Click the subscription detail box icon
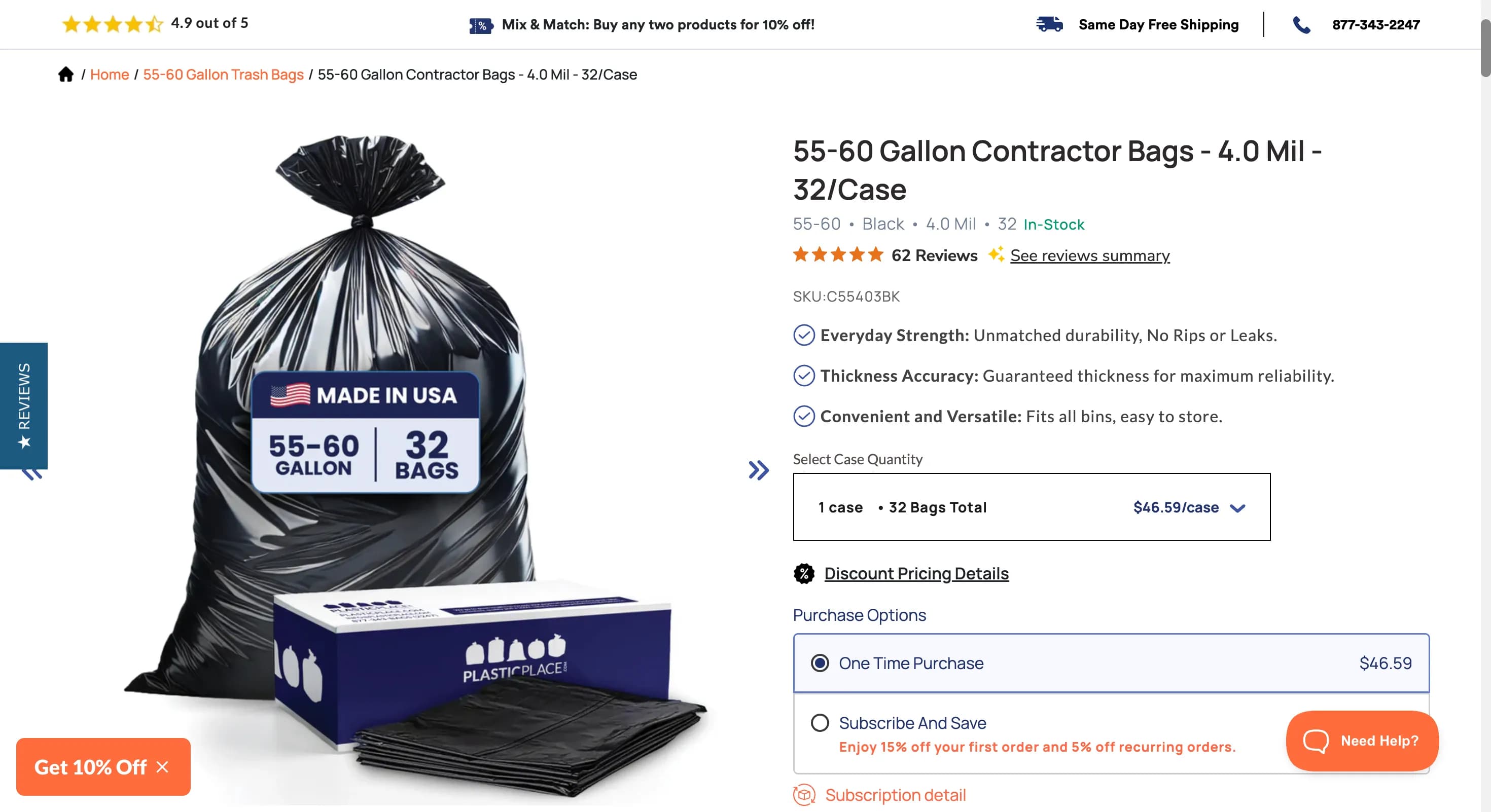1491x812 pixels. (804, 795)
